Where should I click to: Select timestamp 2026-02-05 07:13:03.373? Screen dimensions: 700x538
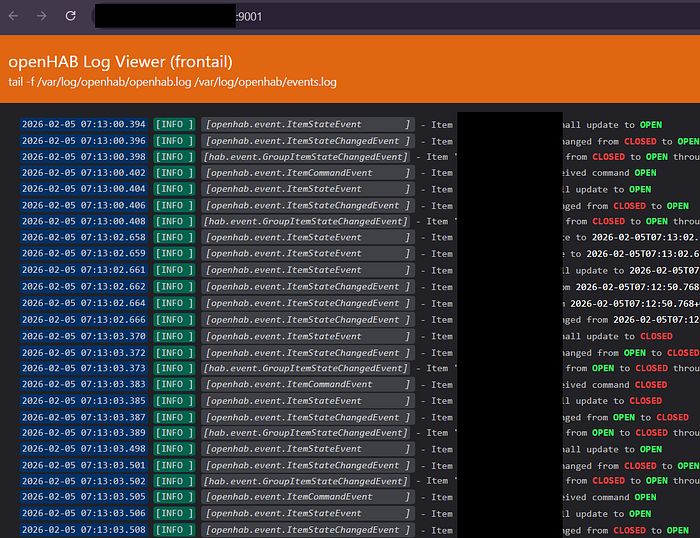pyautogui.click(x=84, y=368)
